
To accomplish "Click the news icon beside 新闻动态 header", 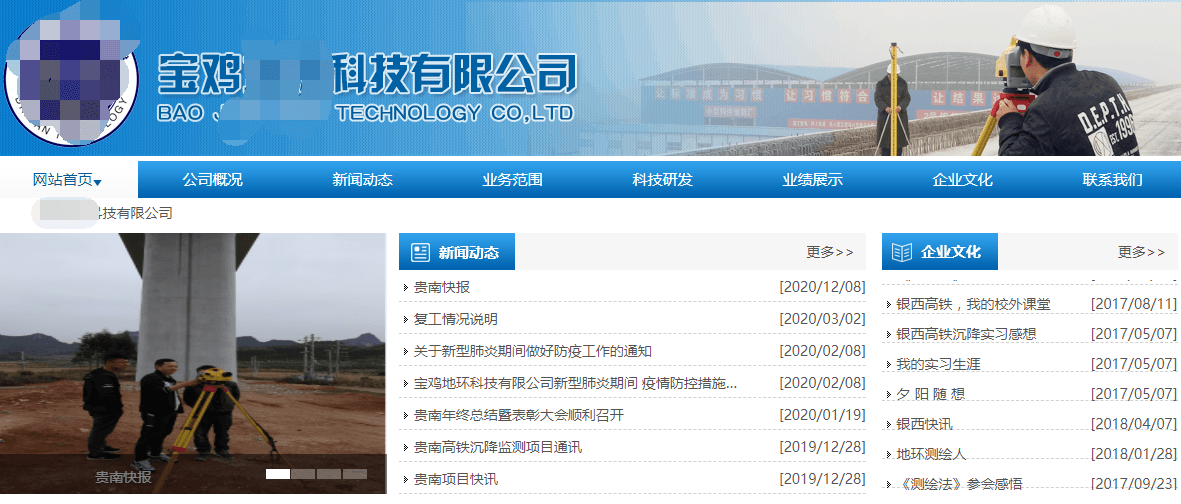I will click(420, 252).
